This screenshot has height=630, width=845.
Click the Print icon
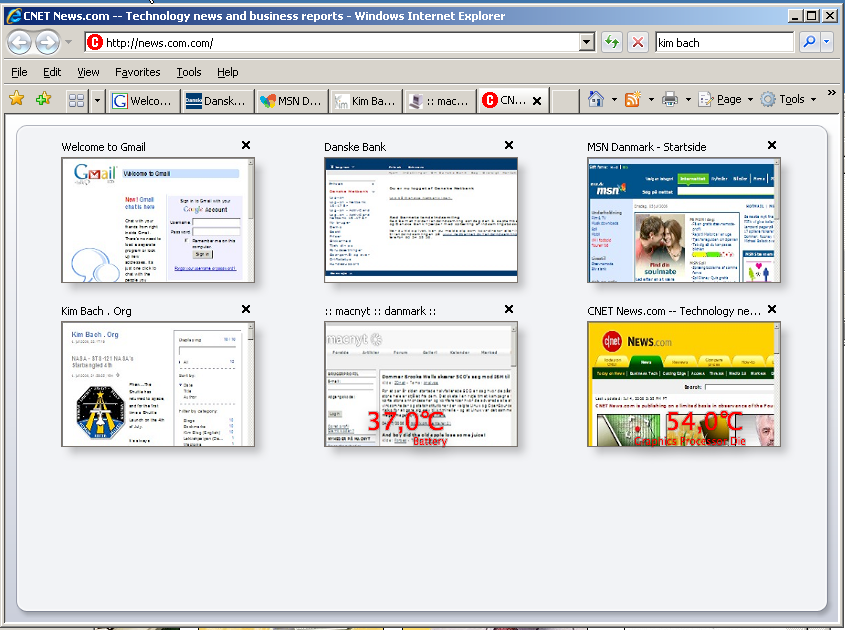(670, 99)
